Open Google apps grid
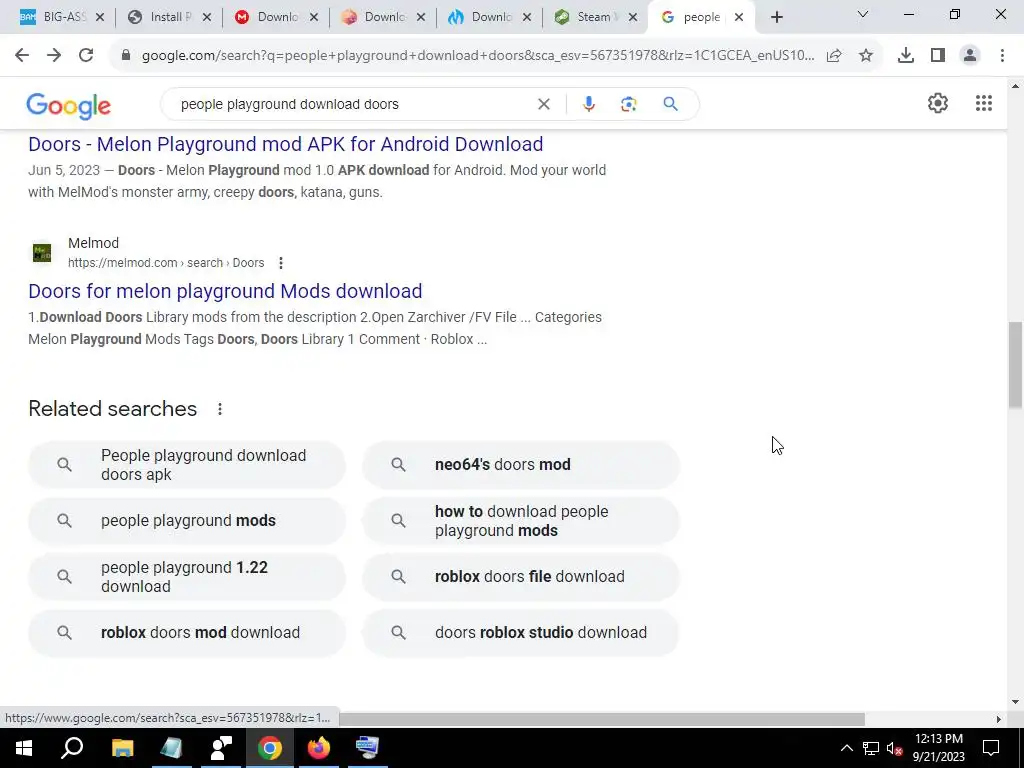1024x768 pixels. [984, 103]
